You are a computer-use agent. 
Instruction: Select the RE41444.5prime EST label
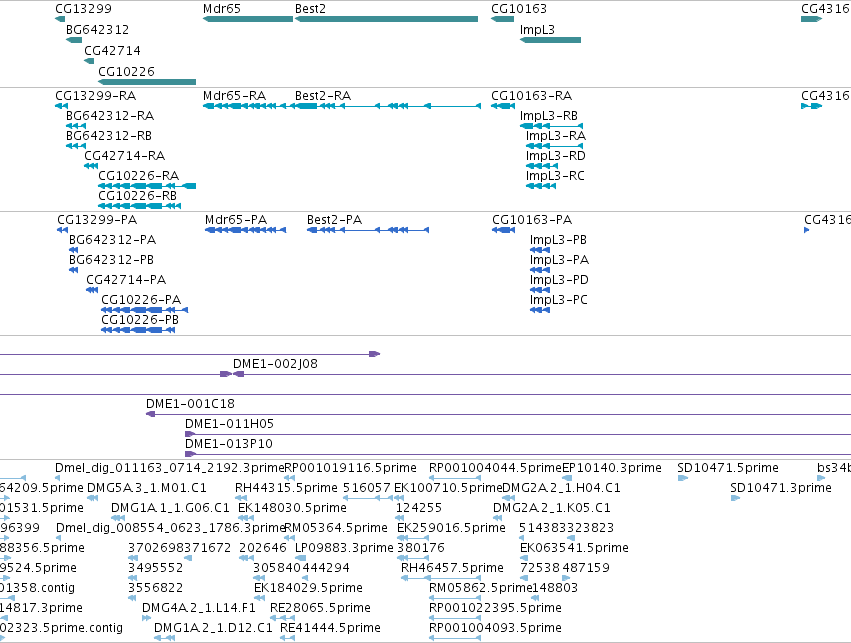331,629
